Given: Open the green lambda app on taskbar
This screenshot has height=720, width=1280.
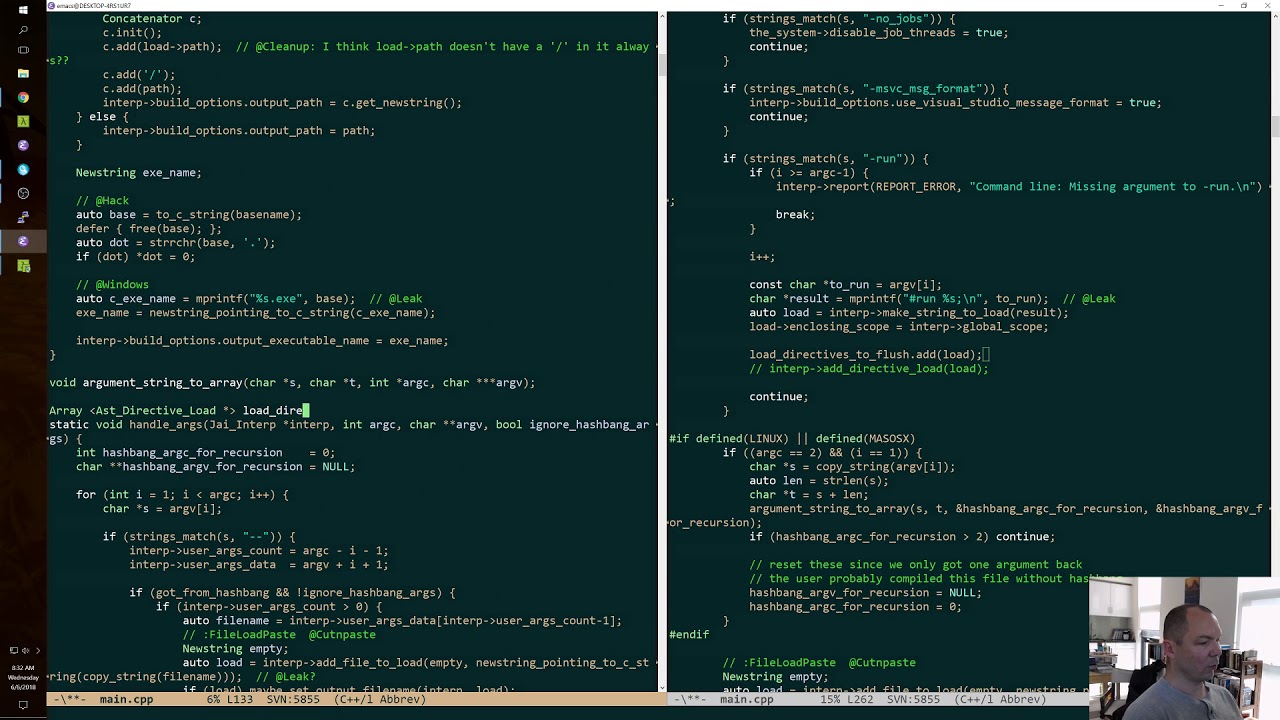Looking at the screenshot, I should click(x=23, y=121).
